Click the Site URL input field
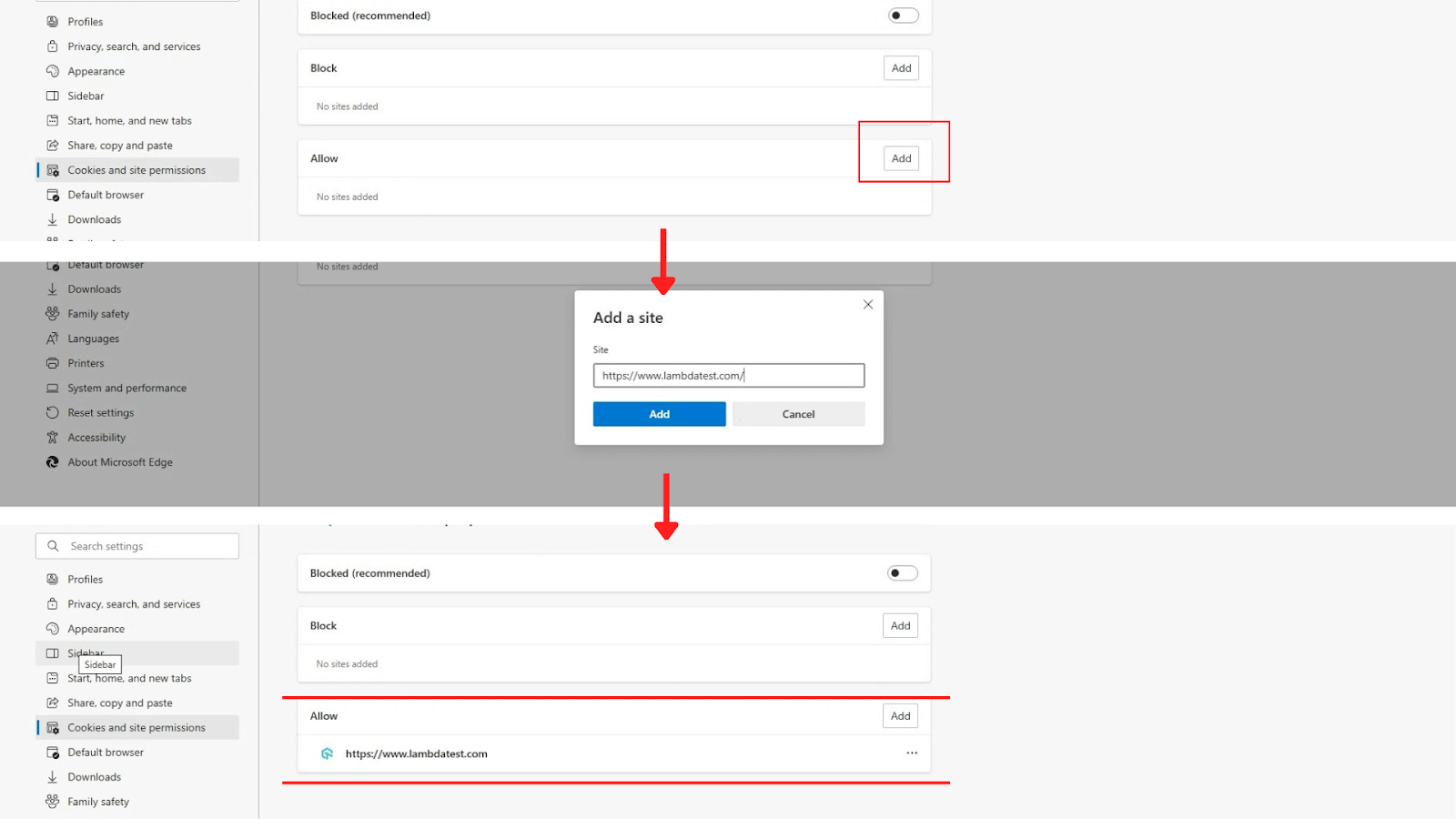1456x819 pixels. point(729,376)
